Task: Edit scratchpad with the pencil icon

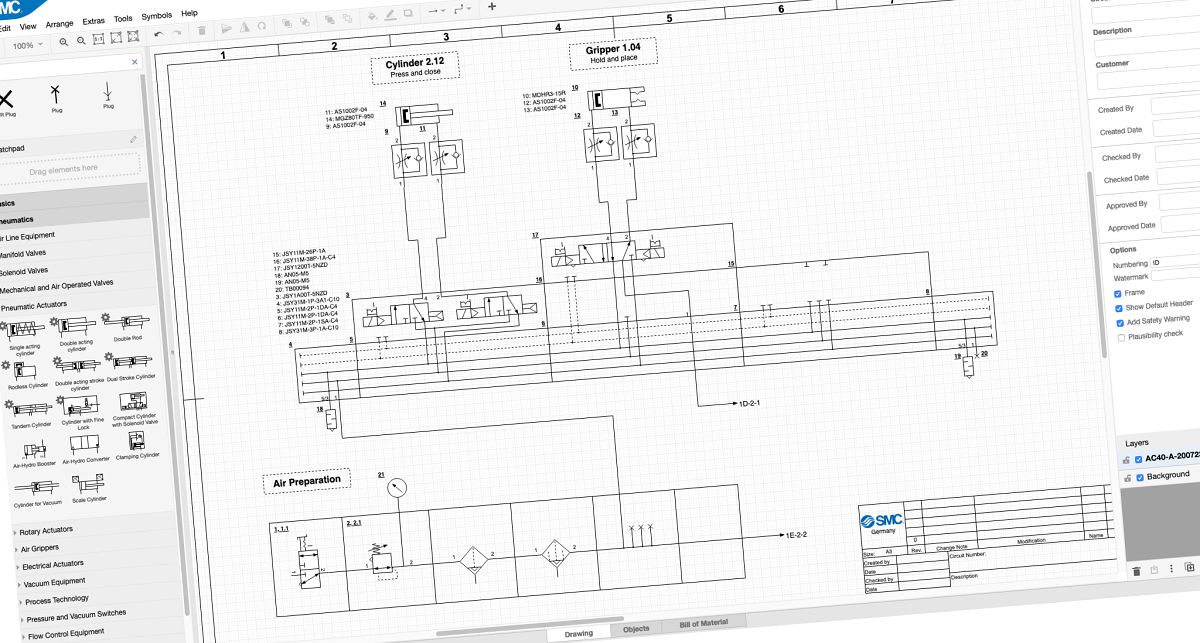Action: 134,140
